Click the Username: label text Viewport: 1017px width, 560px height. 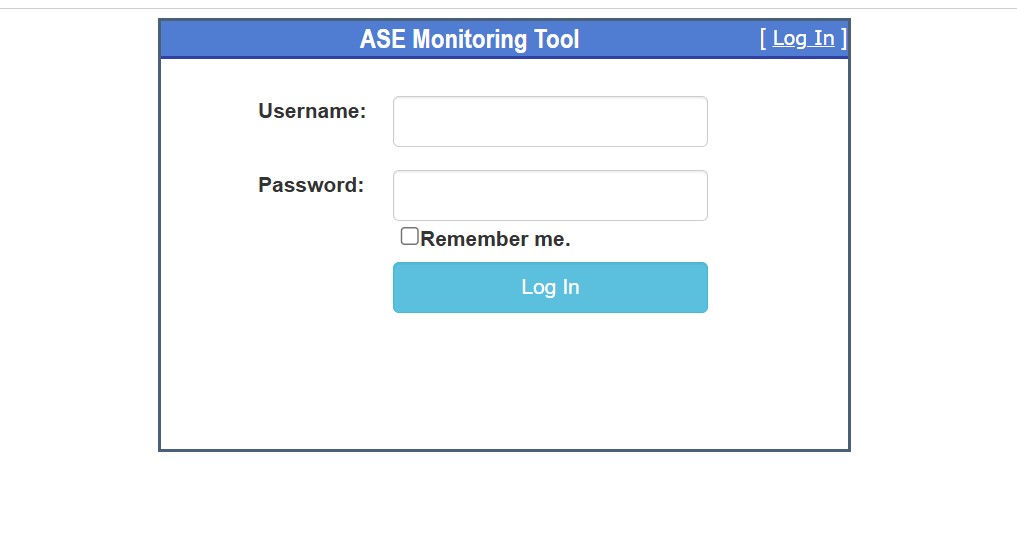[x=312, y=111]
